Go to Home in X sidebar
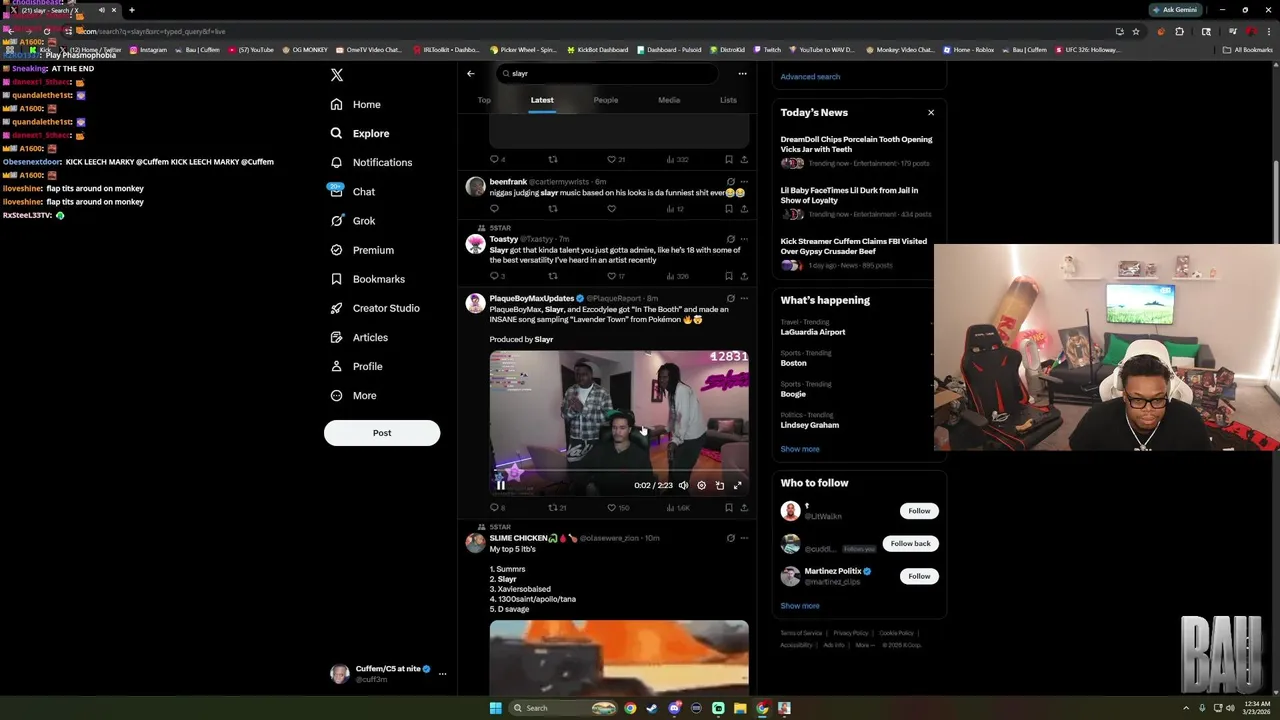1280x720 pixels. (355, 104)
